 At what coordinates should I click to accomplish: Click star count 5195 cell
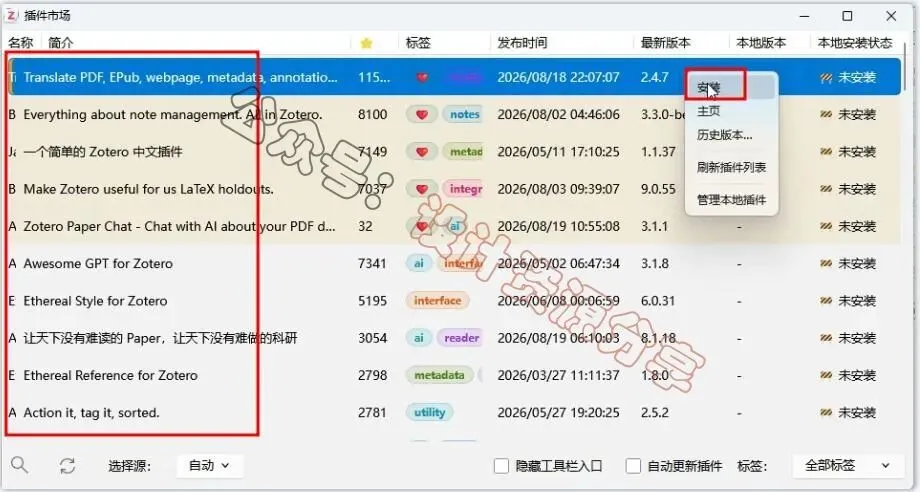(372, 301)
